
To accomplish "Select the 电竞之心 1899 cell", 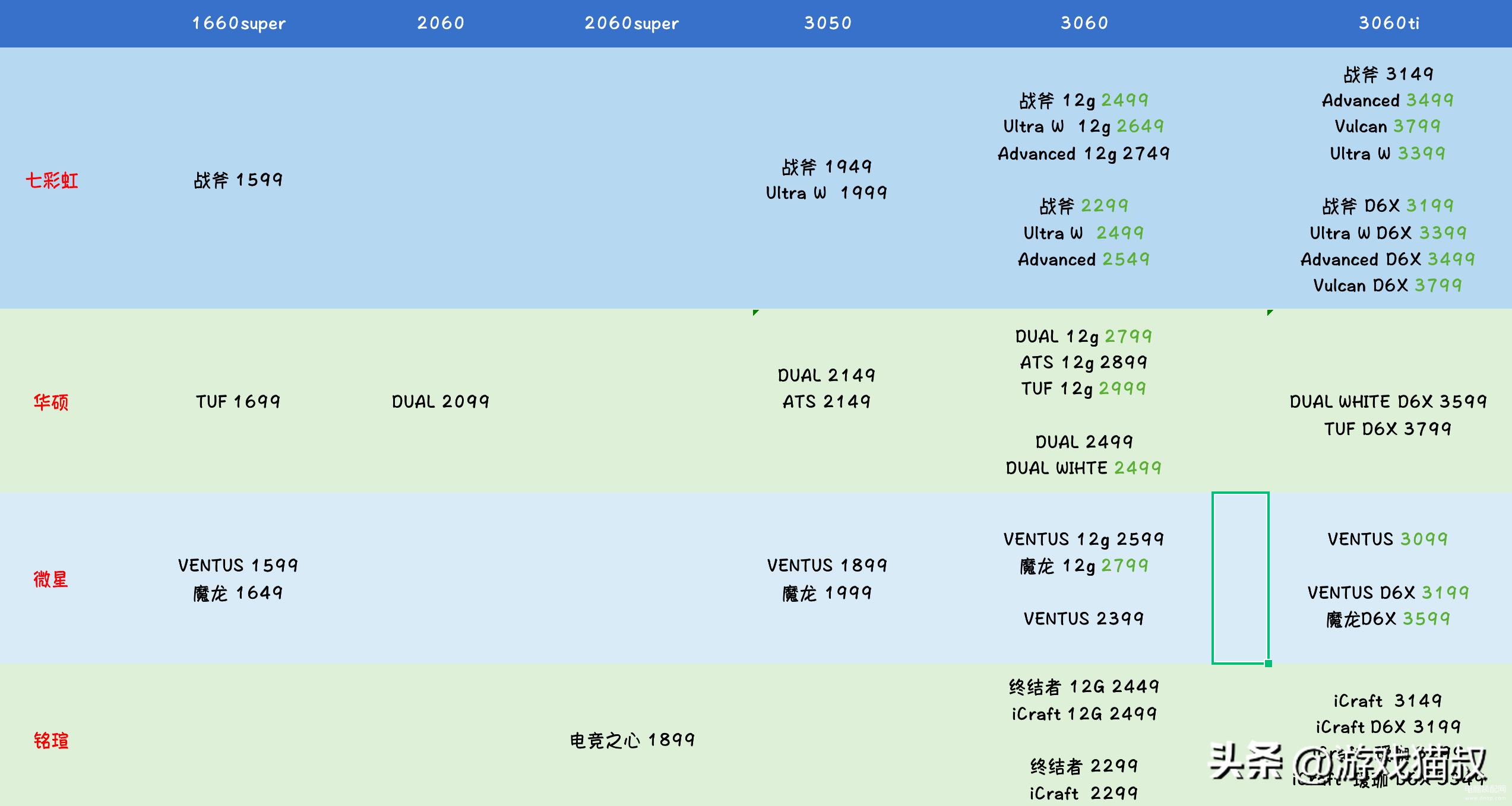I will point(632,740).
